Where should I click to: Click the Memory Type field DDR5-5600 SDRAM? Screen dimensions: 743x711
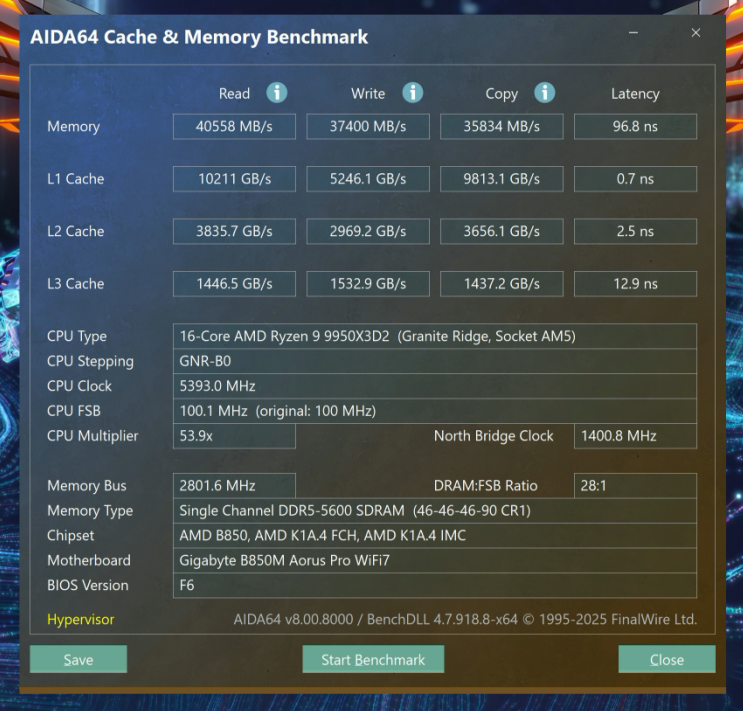pos(435,510)
